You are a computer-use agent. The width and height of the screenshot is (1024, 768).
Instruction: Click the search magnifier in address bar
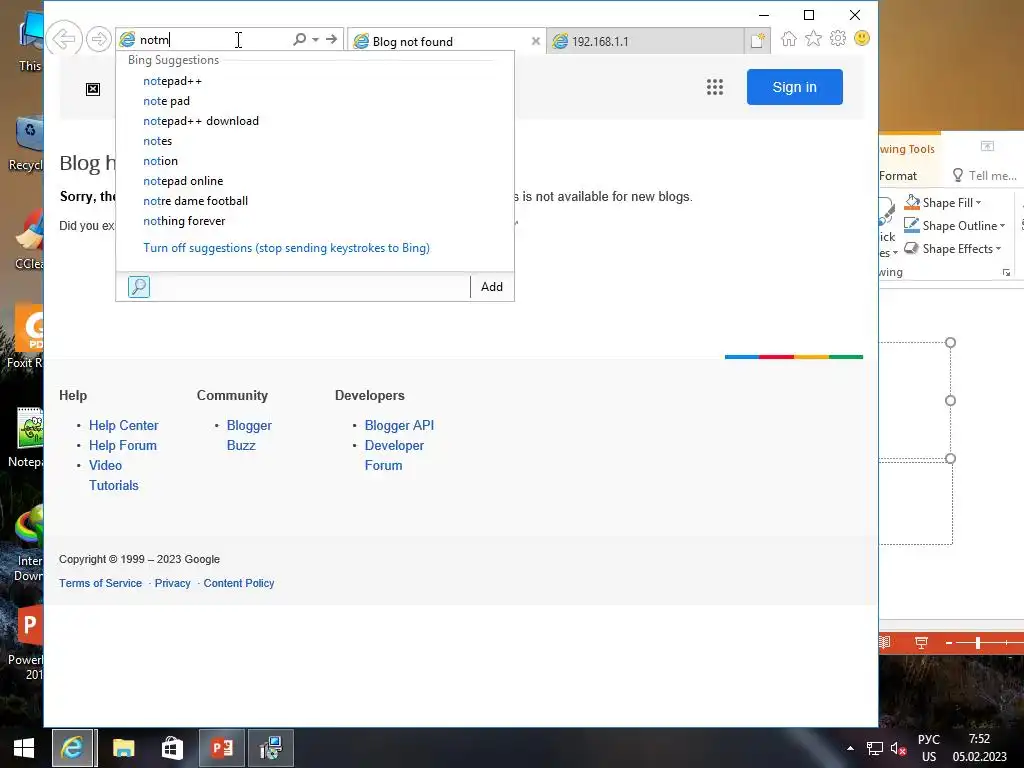[x=300, y=39]
